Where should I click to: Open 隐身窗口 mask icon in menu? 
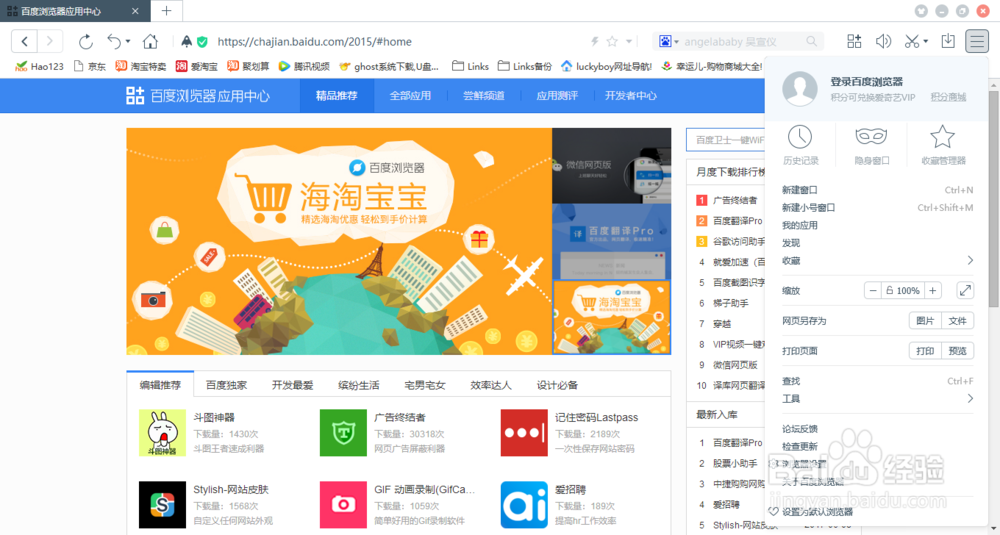(x=871, y=136)
